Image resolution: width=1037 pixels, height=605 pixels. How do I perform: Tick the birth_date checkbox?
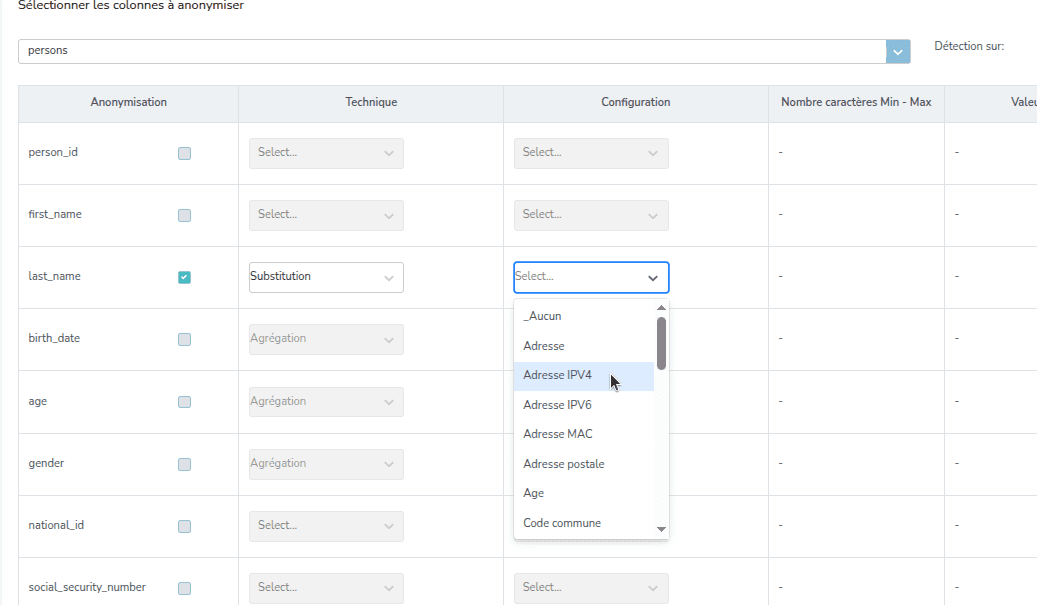point(184,339)
